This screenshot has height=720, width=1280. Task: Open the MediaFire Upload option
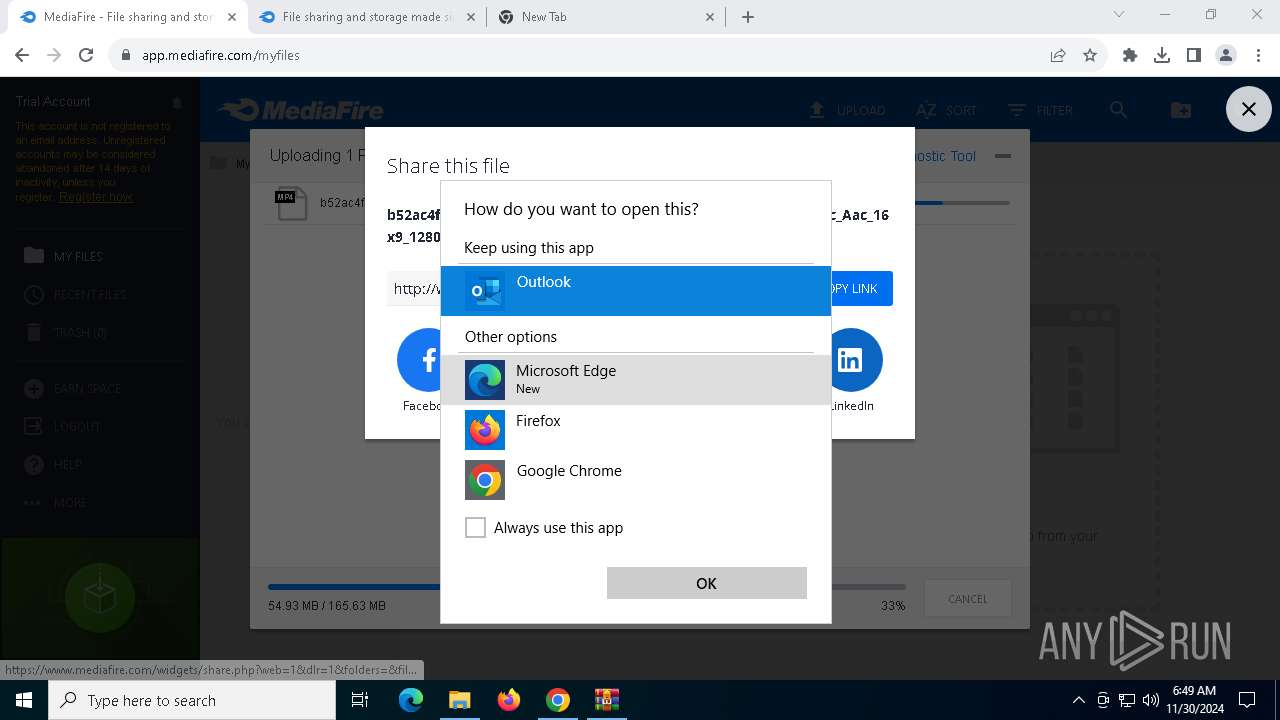pyautogui.click(x=847, y=110)
